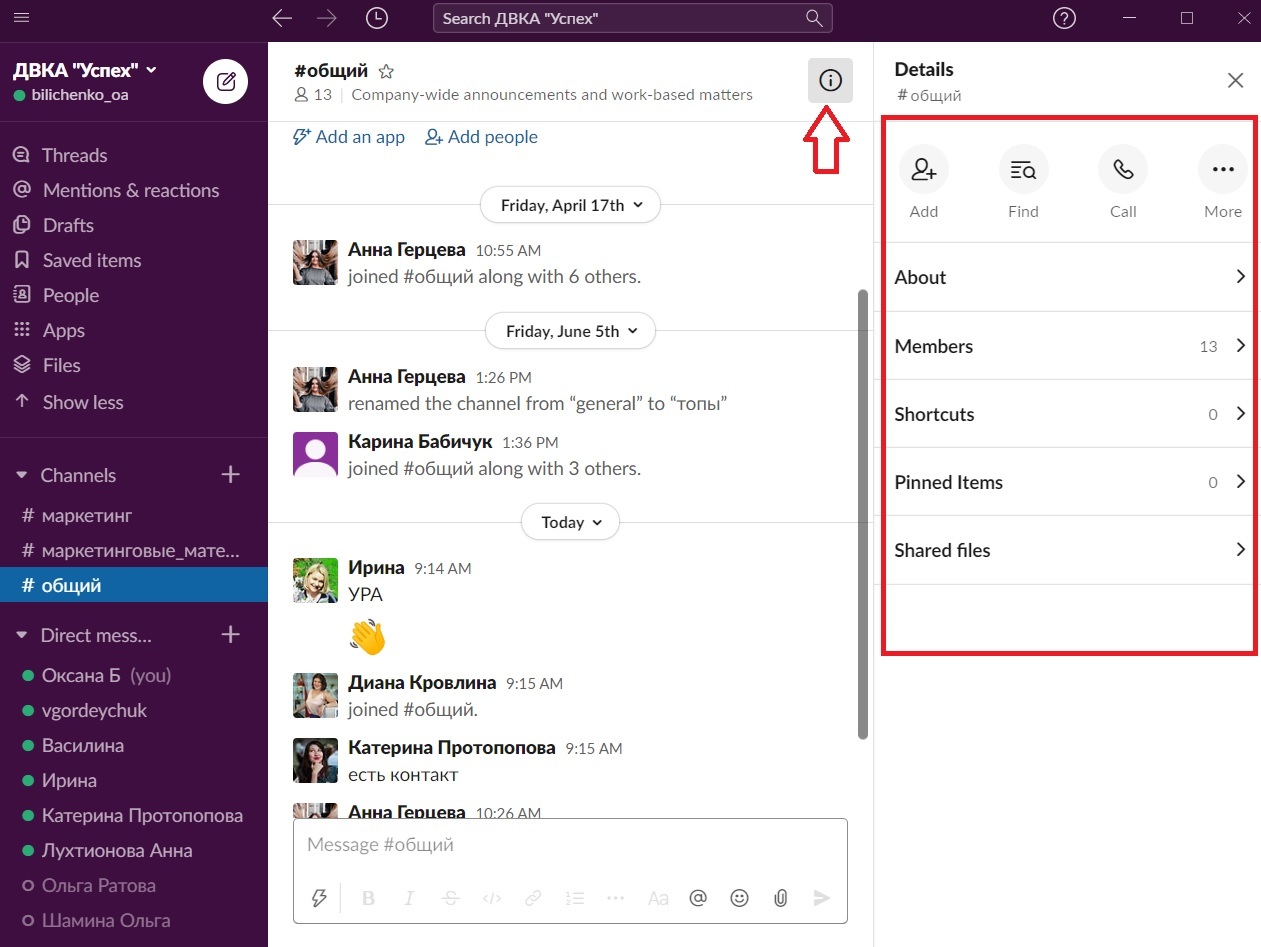Screen dimensions: 1261x947
Task: Open the history clock icon
Action: (x=376, y=18)
